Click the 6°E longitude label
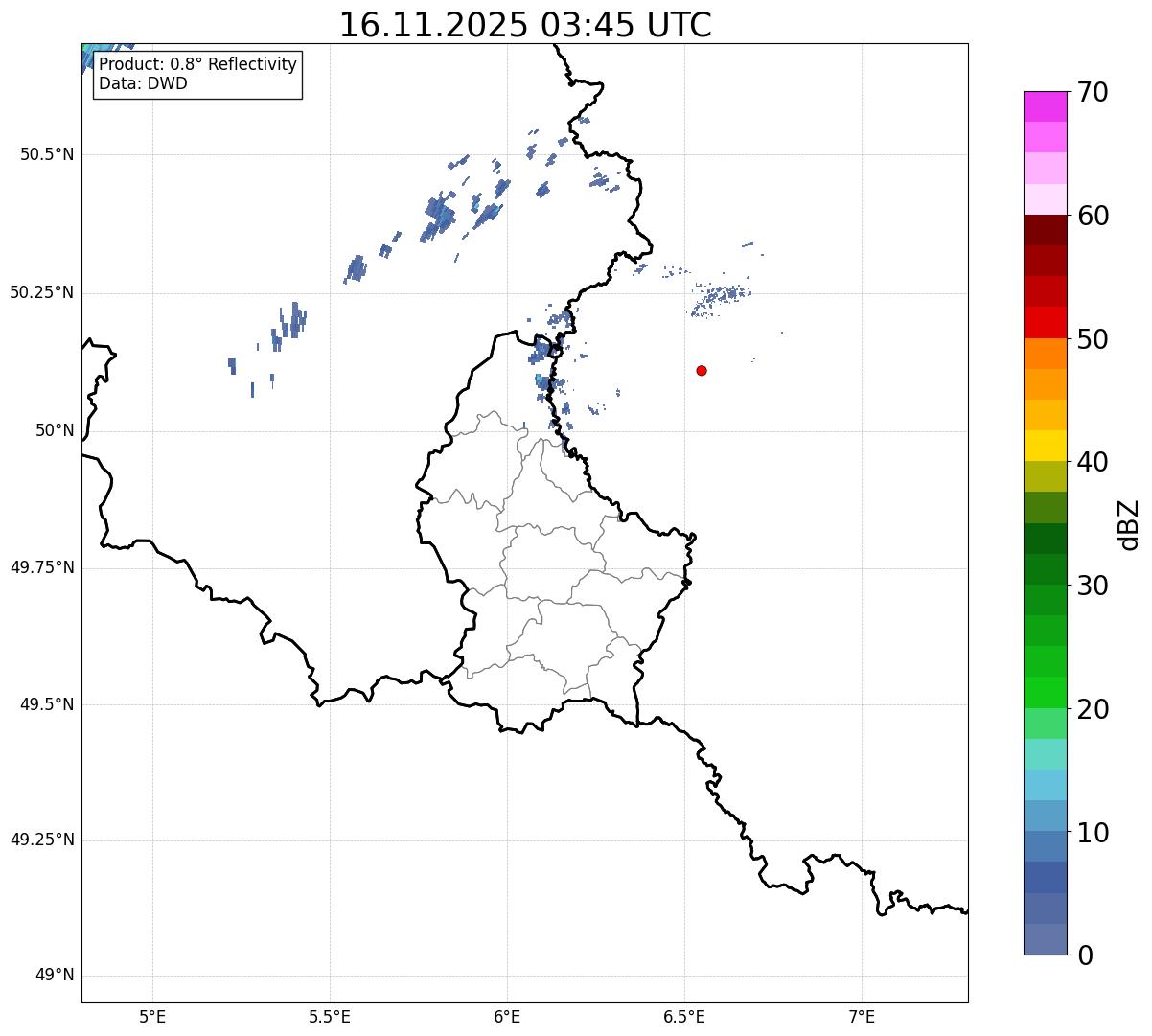 click(507, 1017)
